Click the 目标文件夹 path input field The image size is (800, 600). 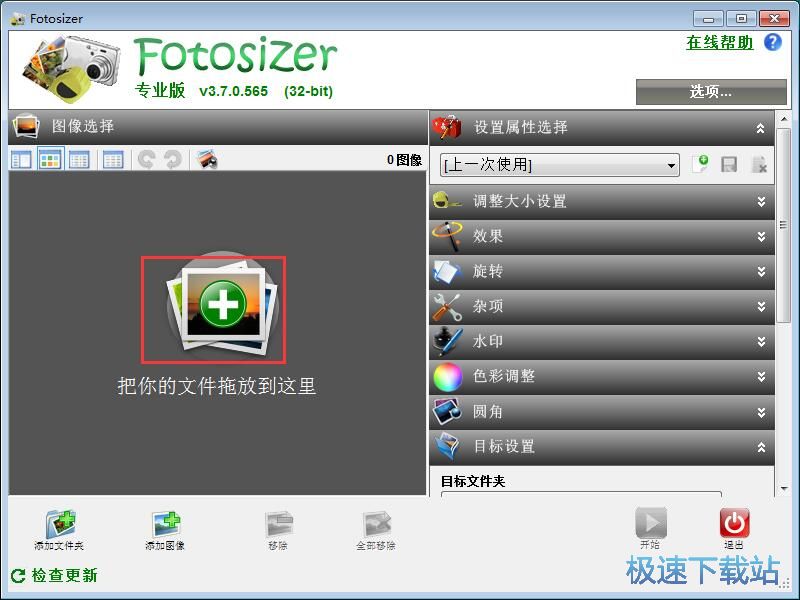(x=581, y=493)
